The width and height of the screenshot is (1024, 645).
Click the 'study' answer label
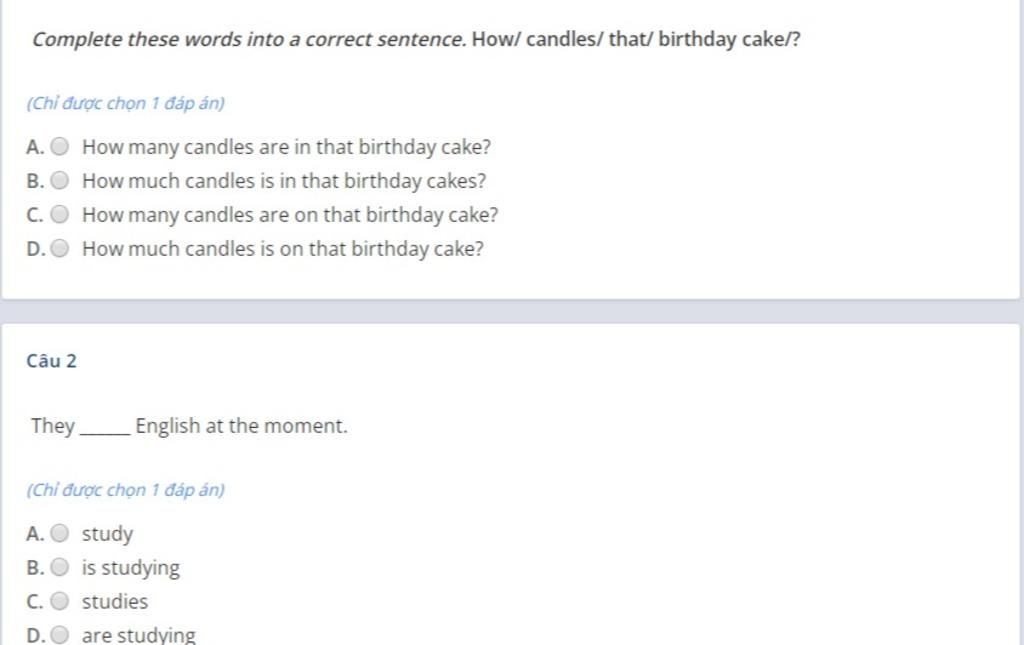(x=107, y=534)
